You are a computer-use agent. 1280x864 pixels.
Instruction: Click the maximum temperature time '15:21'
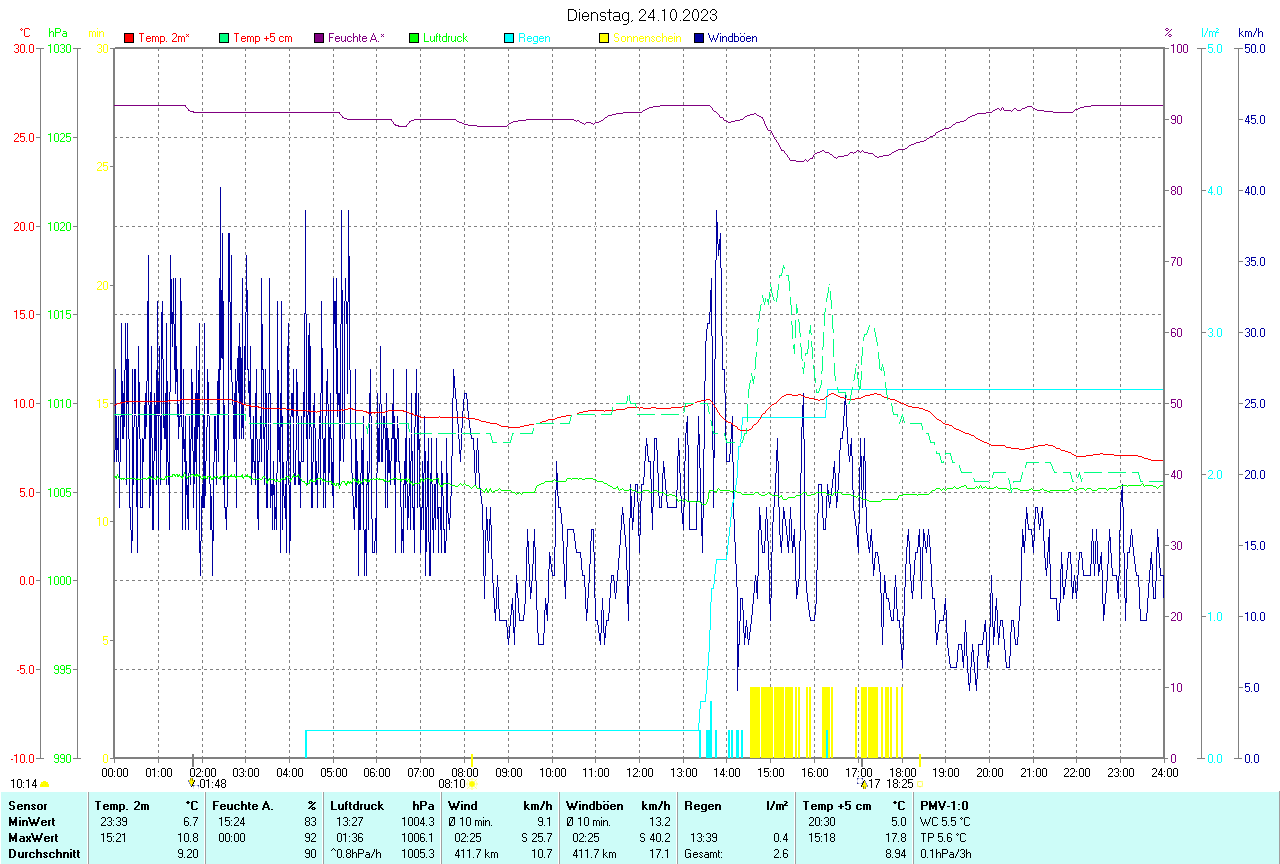point(114,837)
